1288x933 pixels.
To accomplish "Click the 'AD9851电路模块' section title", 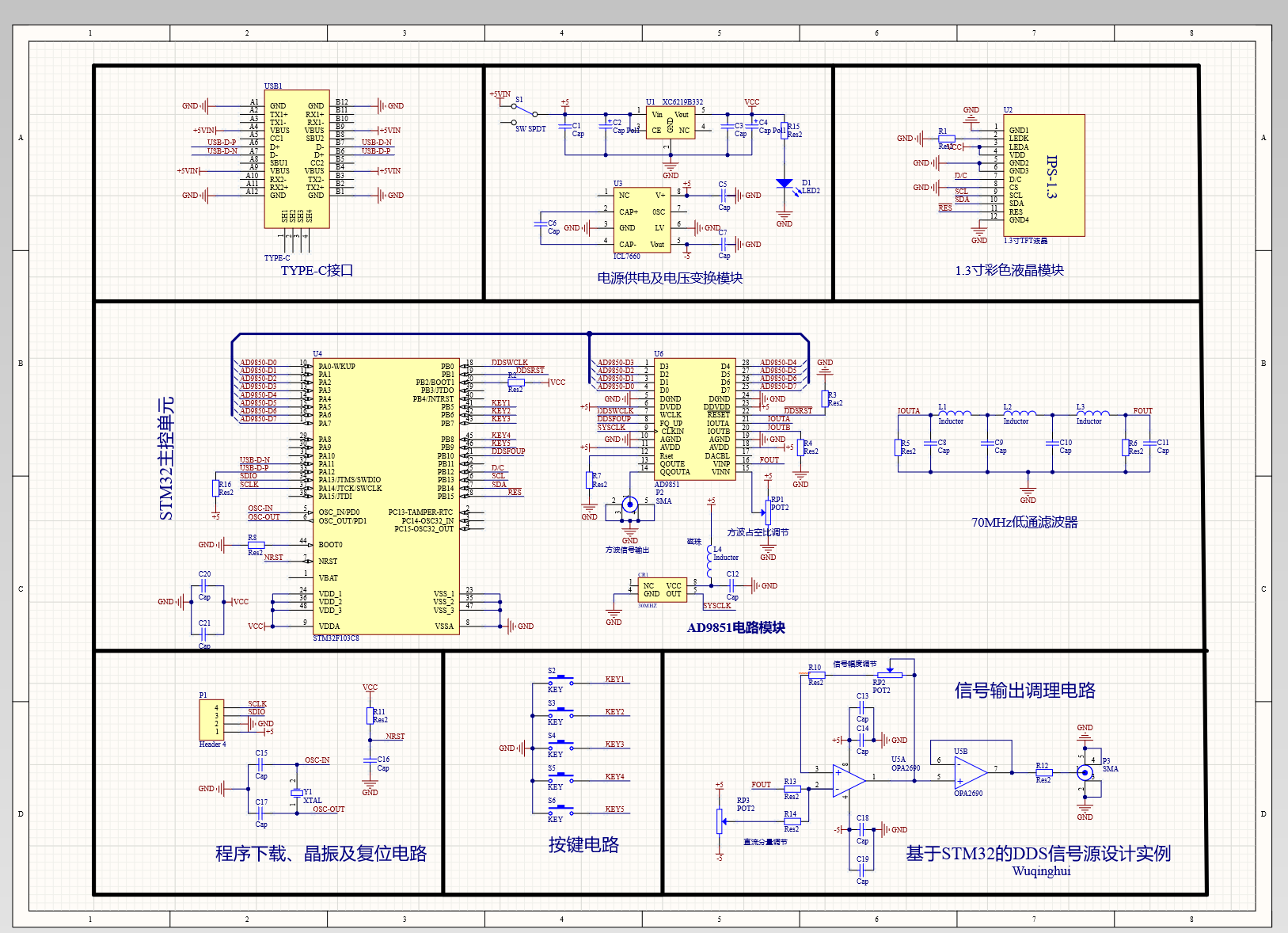I will (x=736, y=627).
